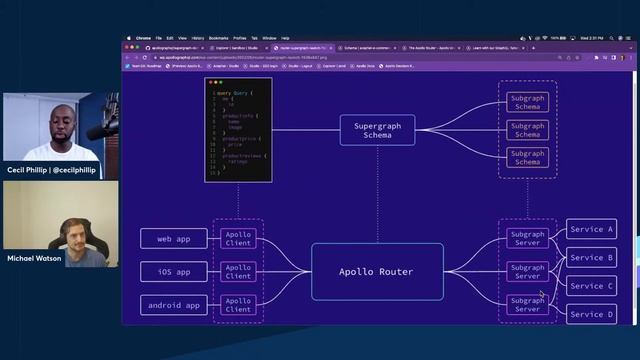
Task: Click the android app box
Action: [x=173, y=305]
